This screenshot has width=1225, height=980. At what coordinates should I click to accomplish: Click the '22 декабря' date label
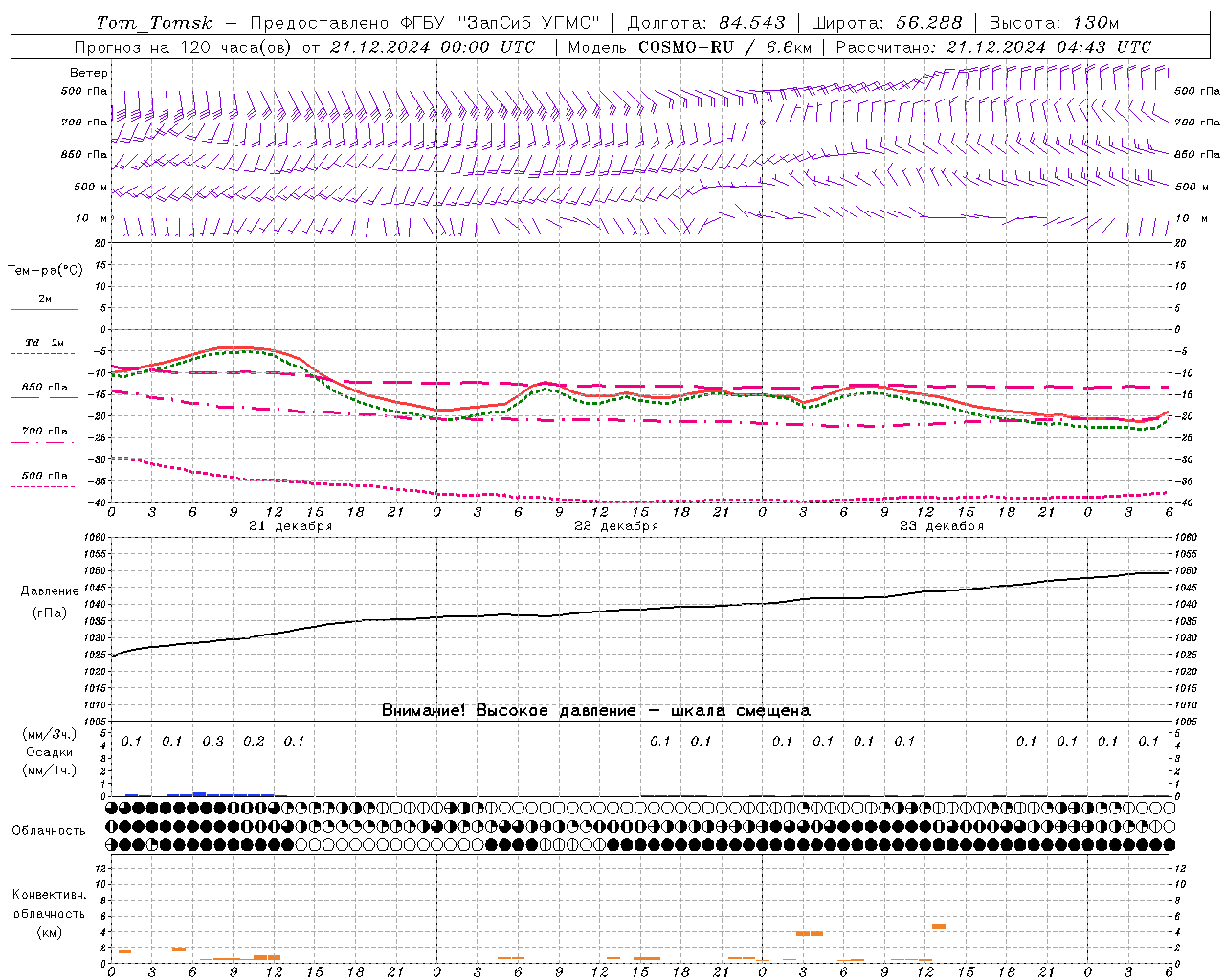coord(616,526)
